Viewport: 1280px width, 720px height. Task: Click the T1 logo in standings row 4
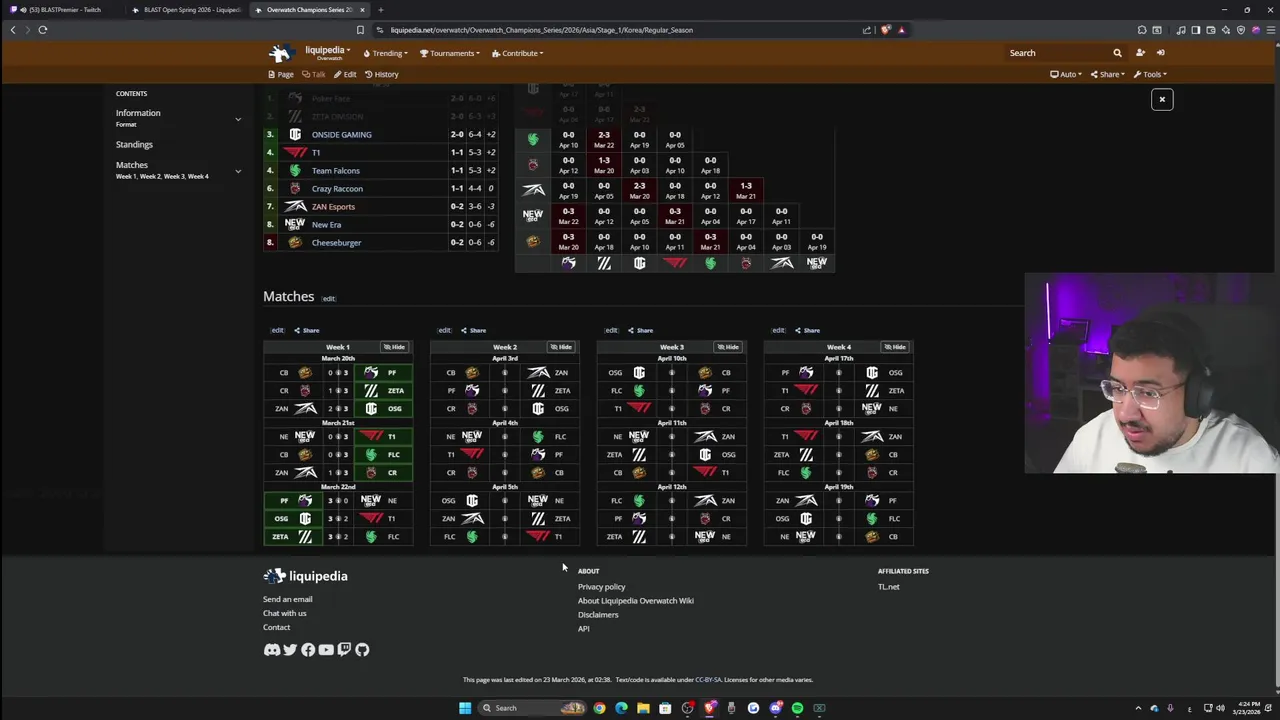(x=295, y=153)
